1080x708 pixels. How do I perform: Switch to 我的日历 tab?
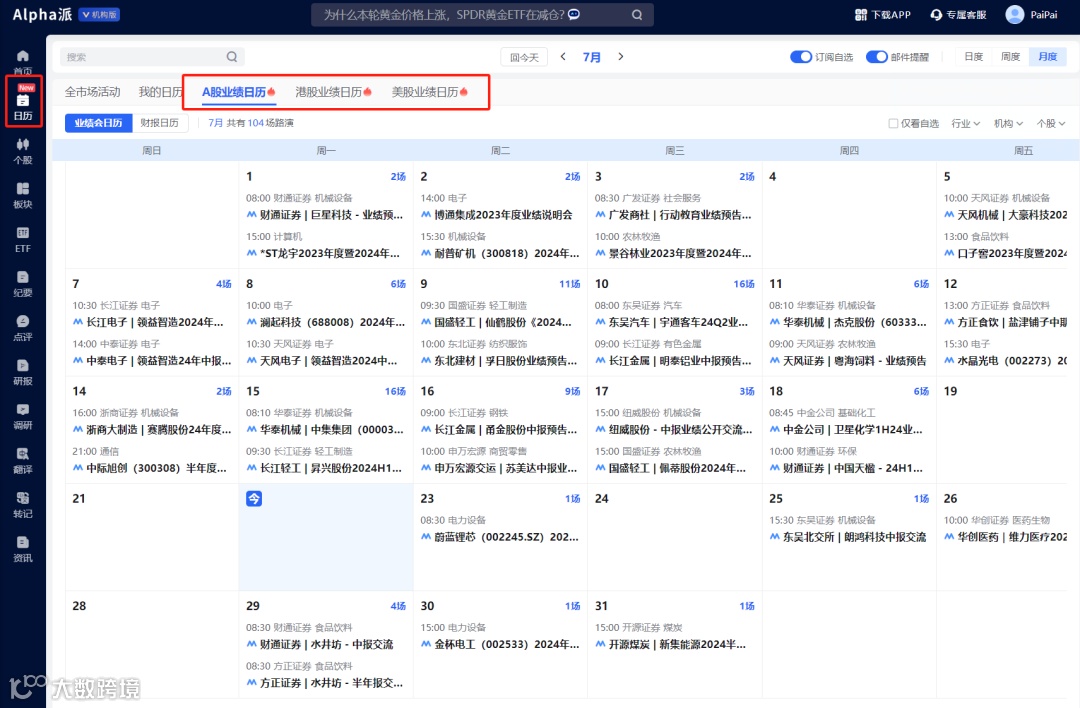[160, 92]
